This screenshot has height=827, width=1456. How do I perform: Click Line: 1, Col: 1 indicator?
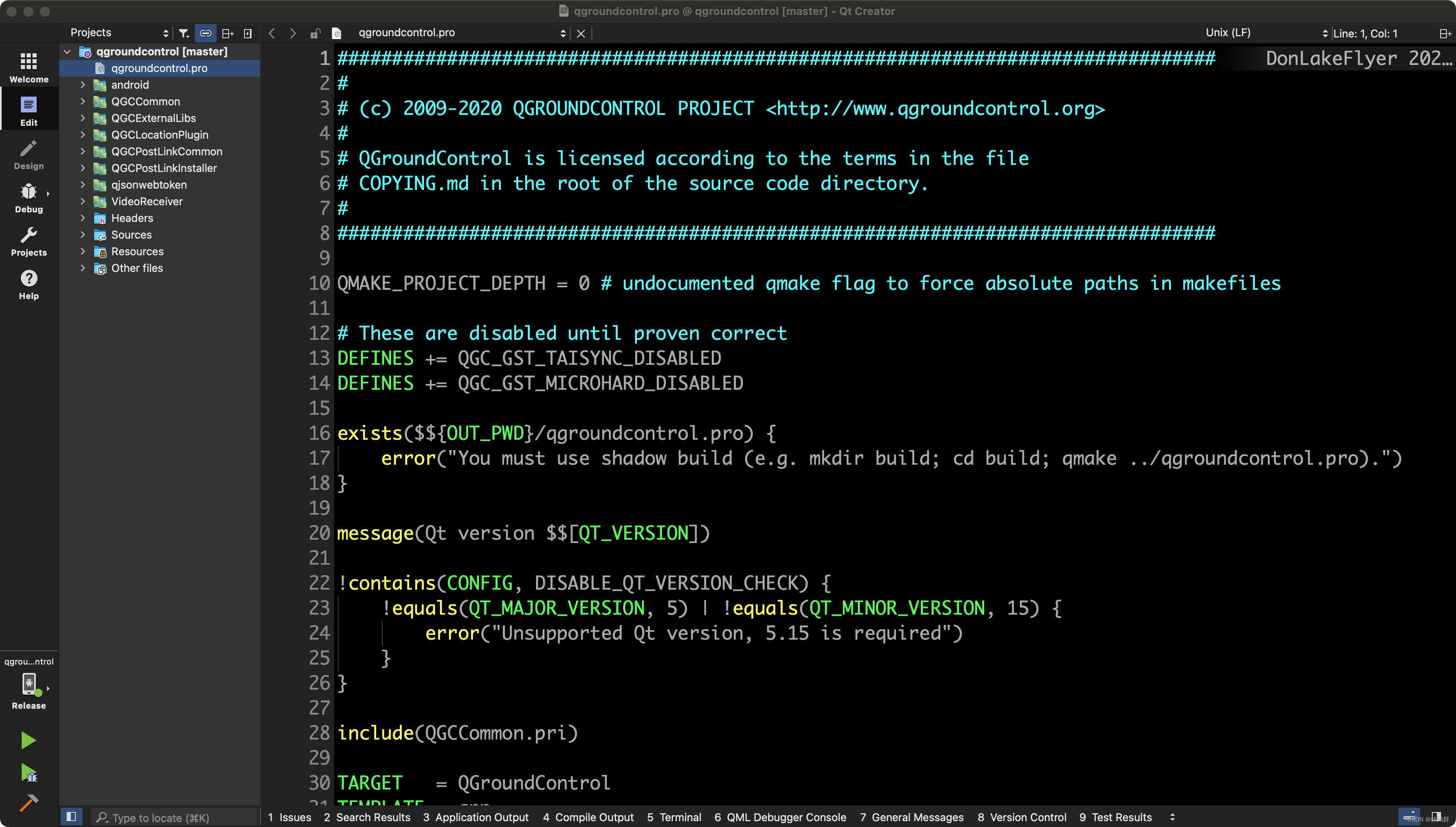[x=1364, y=33]
